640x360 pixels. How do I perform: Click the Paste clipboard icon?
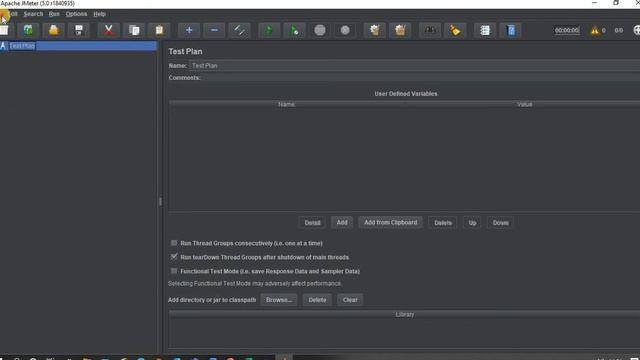tap(159, 30)
